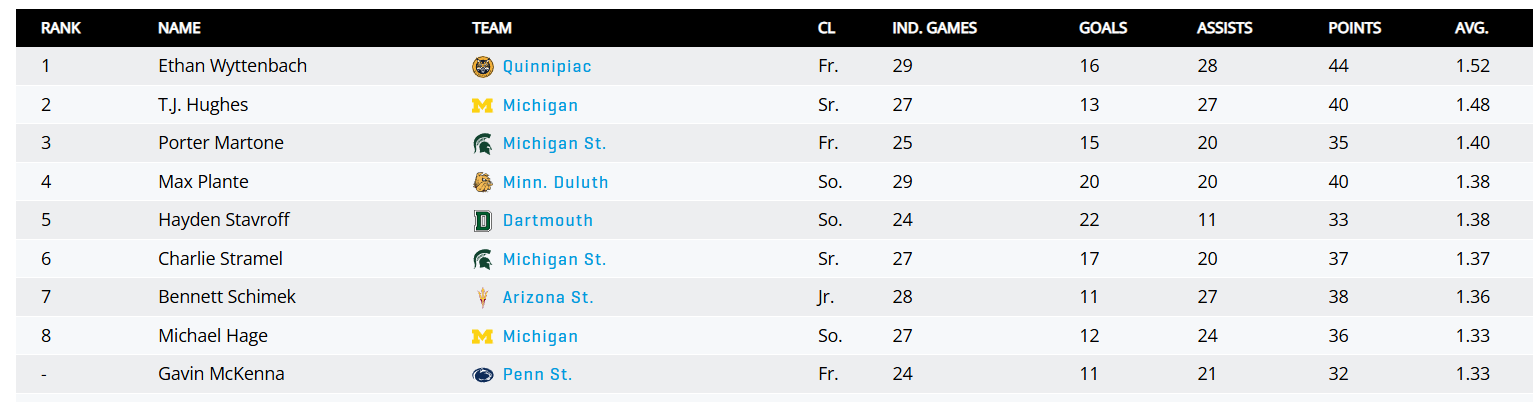Click the AVG. column header
This screenshot has width=1533, height=402.
(x=1471, y=28)
